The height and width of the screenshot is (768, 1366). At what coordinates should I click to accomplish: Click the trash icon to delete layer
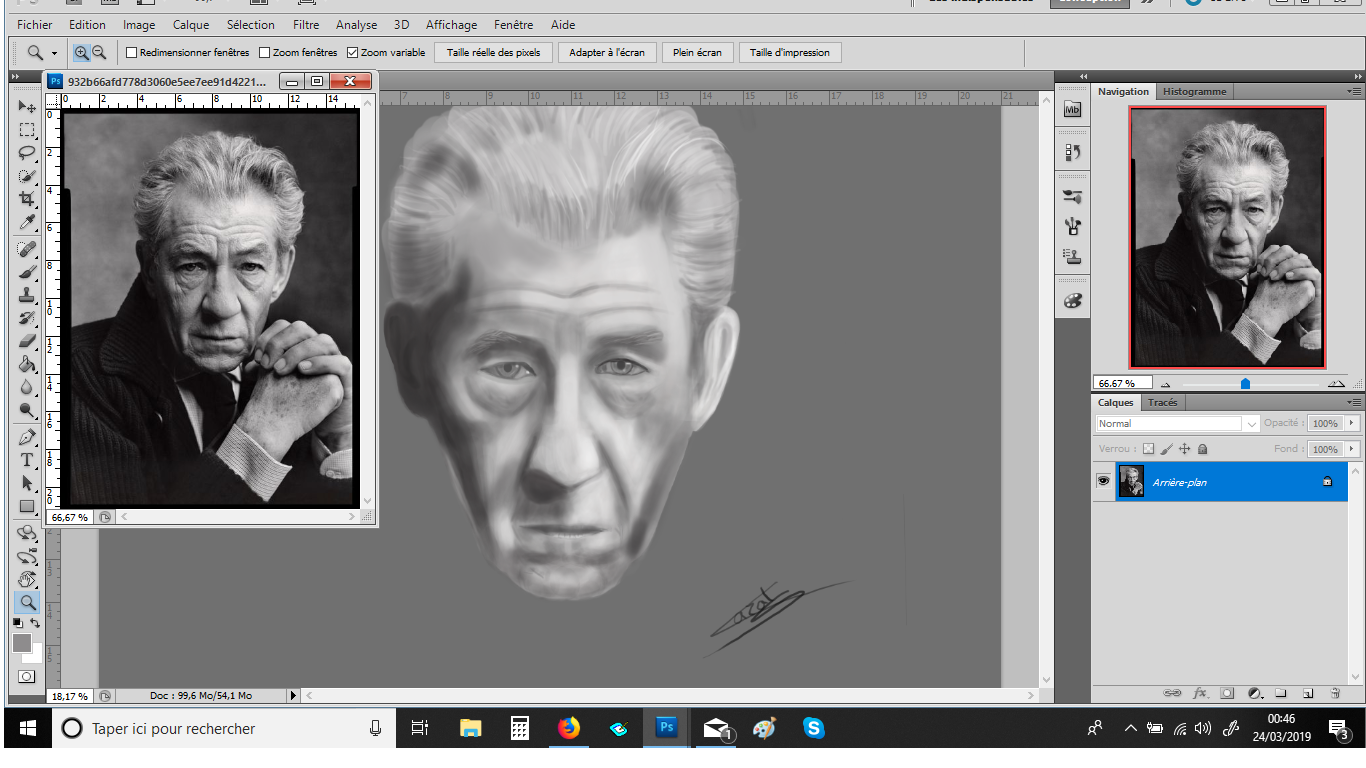coord(1334,693)
